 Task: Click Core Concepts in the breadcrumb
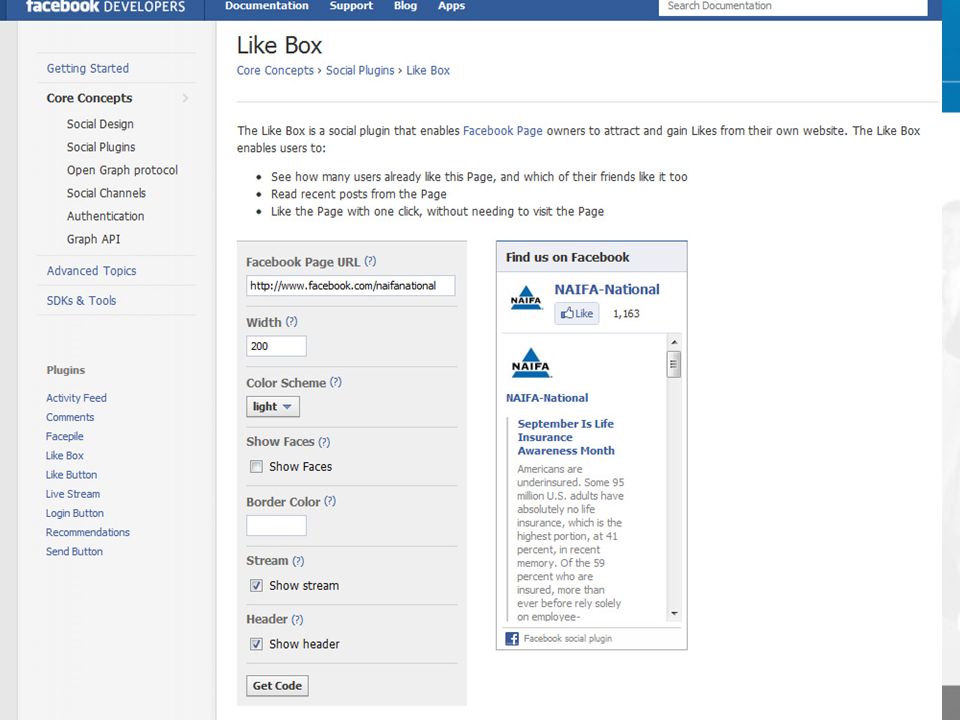[275, 70]
